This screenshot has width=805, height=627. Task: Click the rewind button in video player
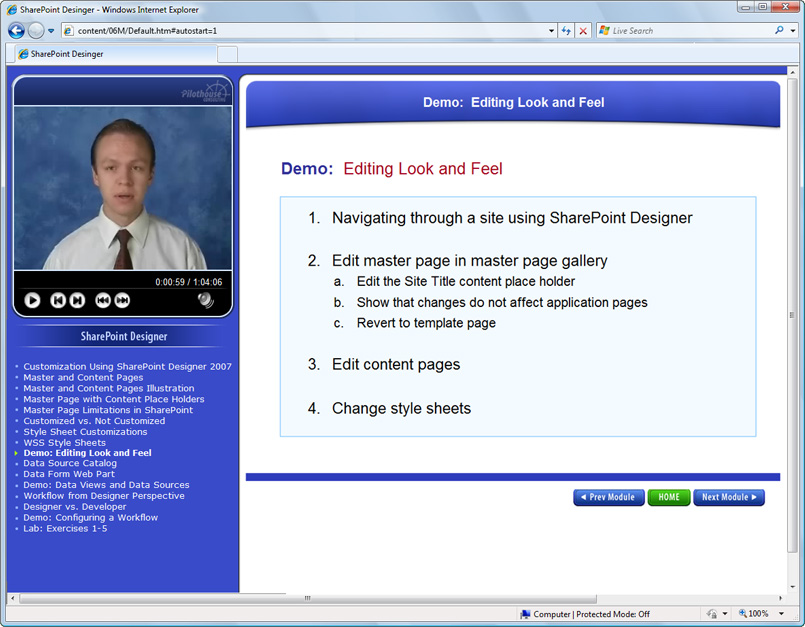pos(103,300)
